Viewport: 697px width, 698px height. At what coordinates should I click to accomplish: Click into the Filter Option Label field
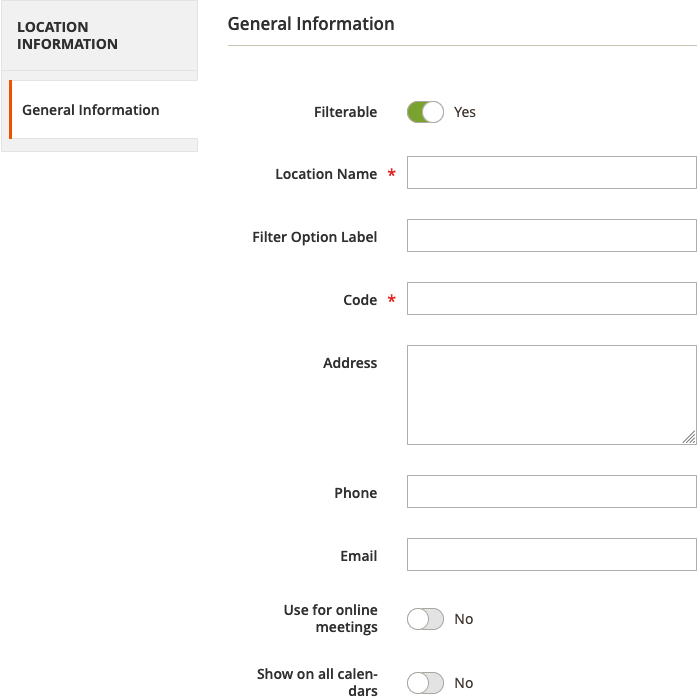coord(551,236)
